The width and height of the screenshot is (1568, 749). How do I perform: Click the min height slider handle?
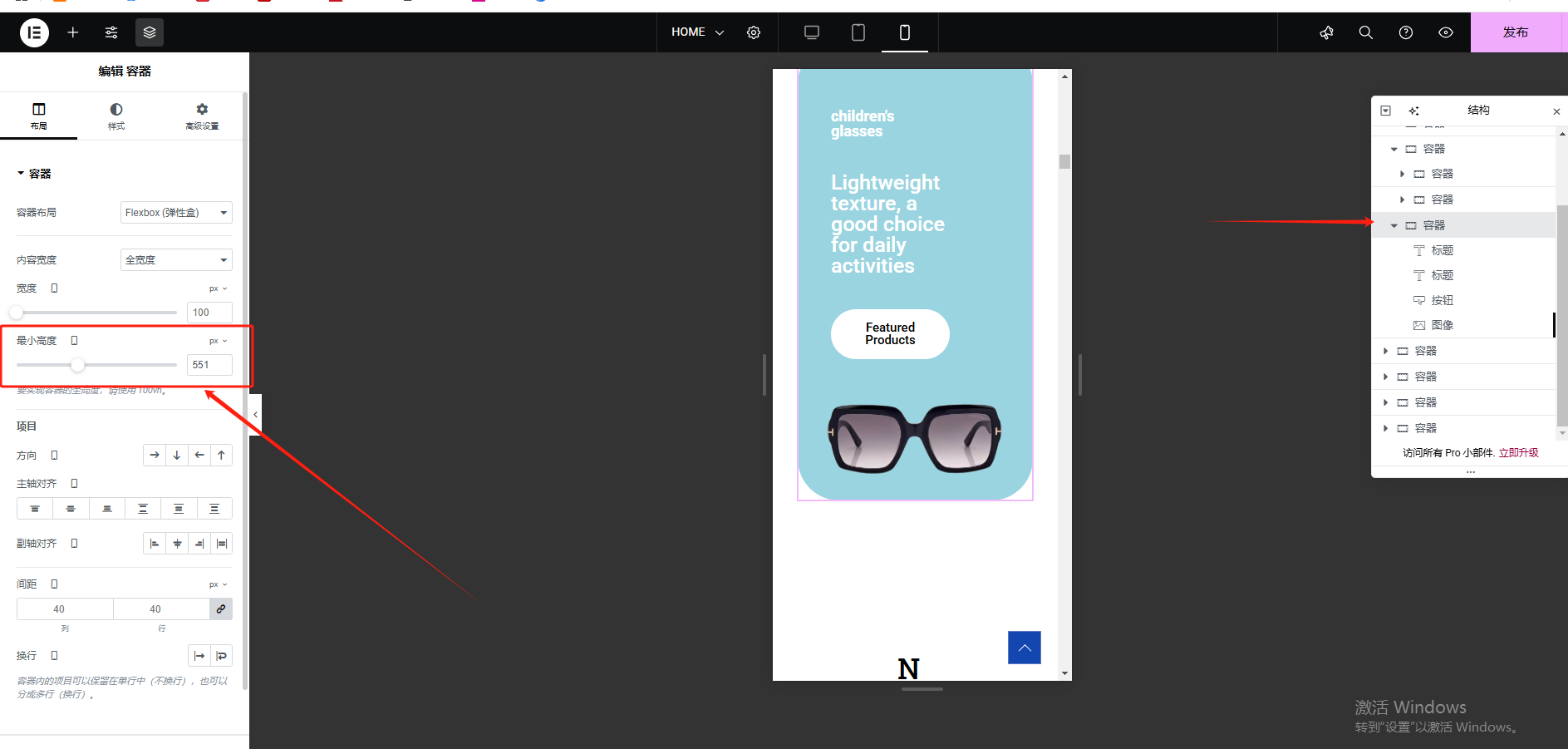tap(77, 365)
